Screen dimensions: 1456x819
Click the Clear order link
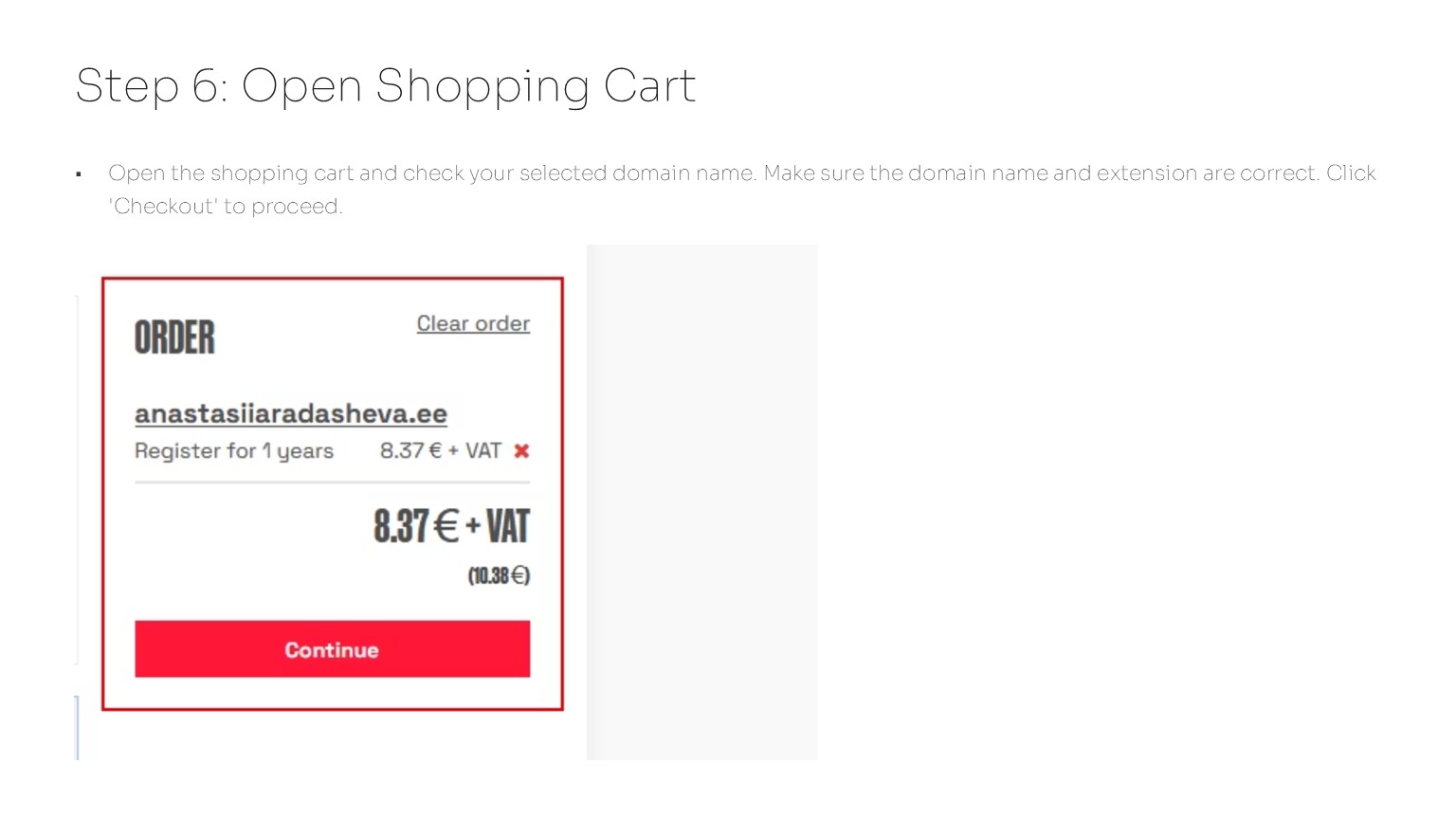[473, 324]
